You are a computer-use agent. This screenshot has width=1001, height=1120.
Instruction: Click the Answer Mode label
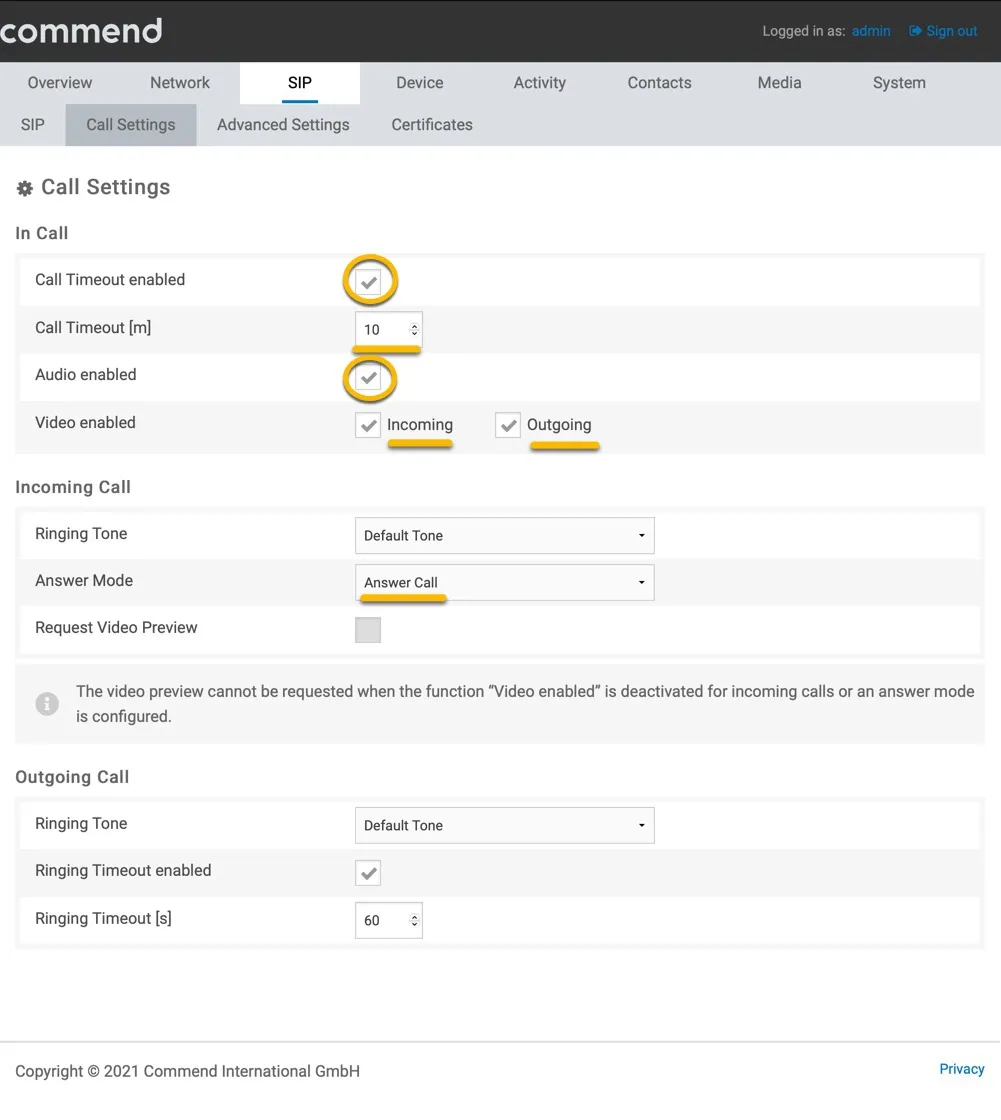point(84,581)
